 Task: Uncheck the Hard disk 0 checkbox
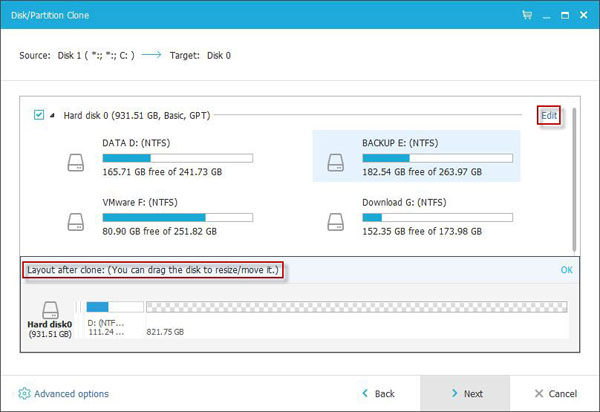39,115
